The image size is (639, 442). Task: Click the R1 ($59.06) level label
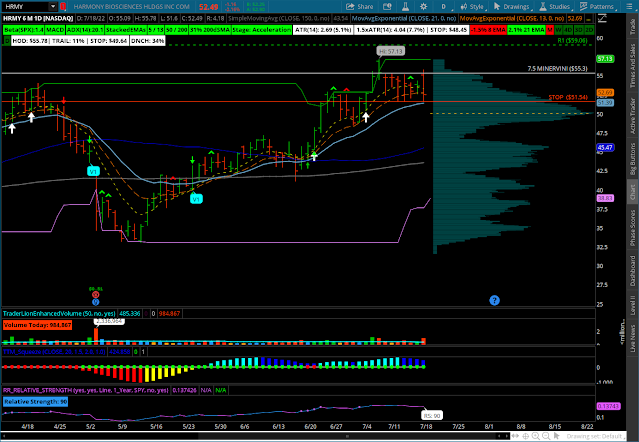(572, 41)
